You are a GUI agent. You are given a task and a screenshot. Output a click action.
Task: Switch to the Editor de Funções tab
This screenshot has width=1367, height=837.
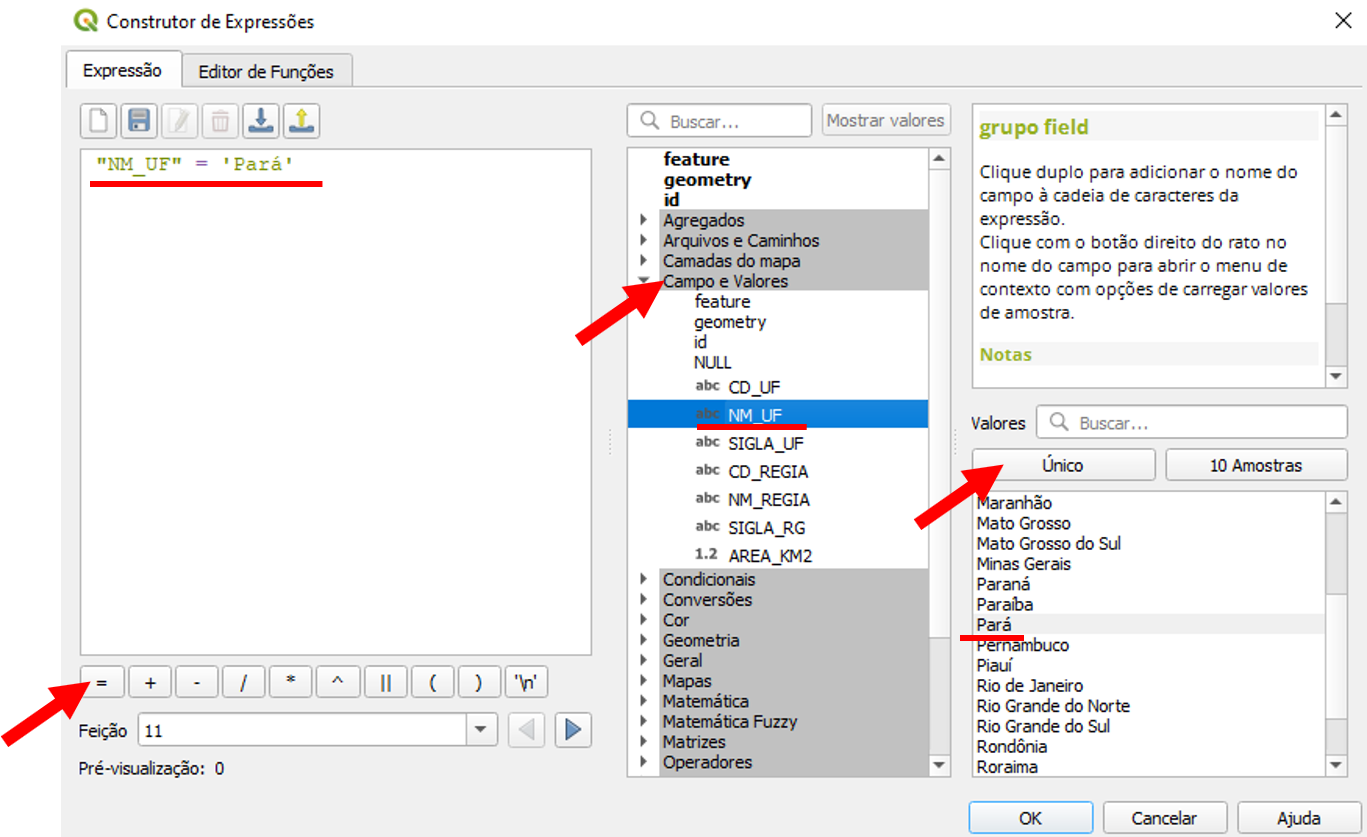click(266, 71)
